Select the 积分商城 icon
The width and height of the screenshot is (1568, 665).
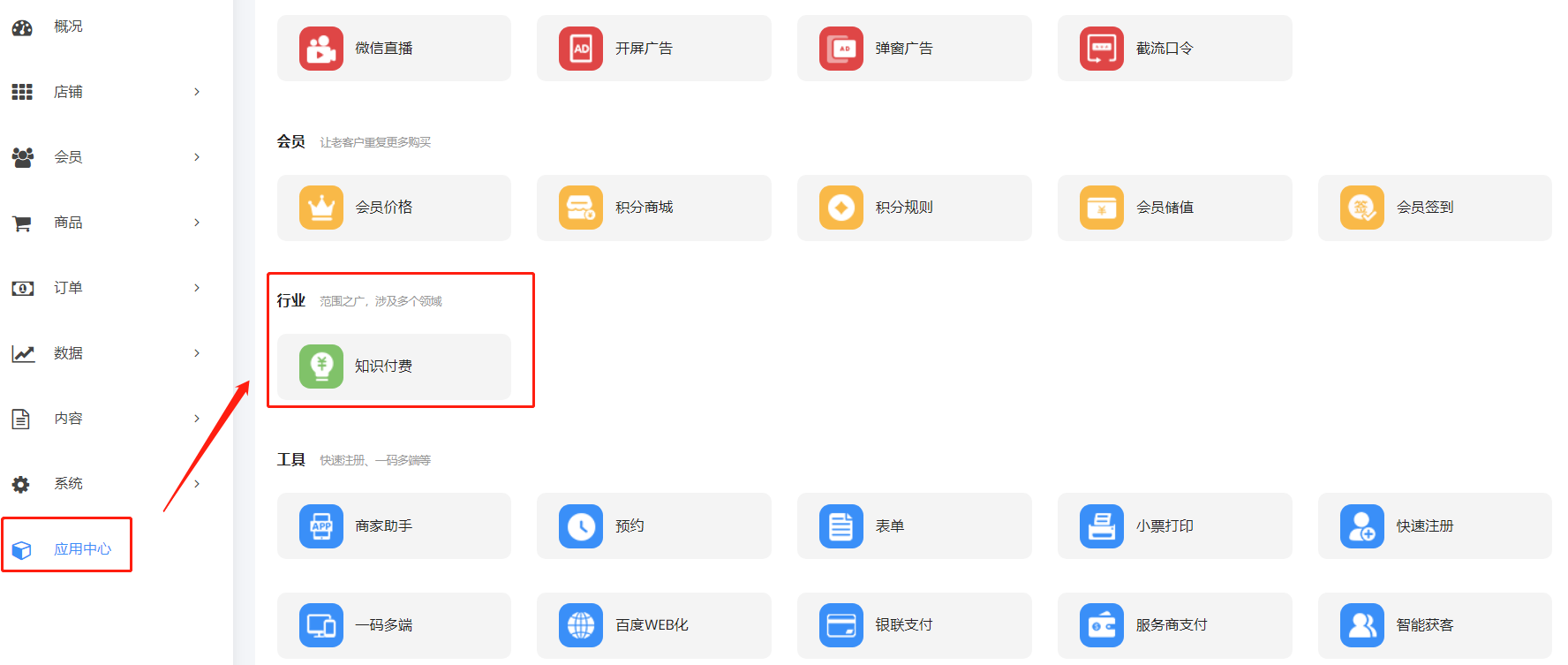click(580, 208)
